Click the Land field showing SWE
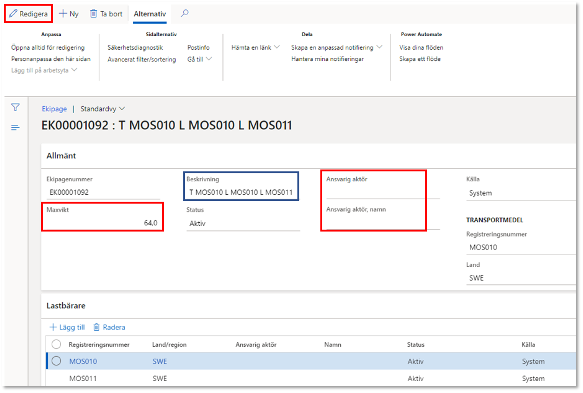The image size is (583, 393). click(x=521, y=278)
